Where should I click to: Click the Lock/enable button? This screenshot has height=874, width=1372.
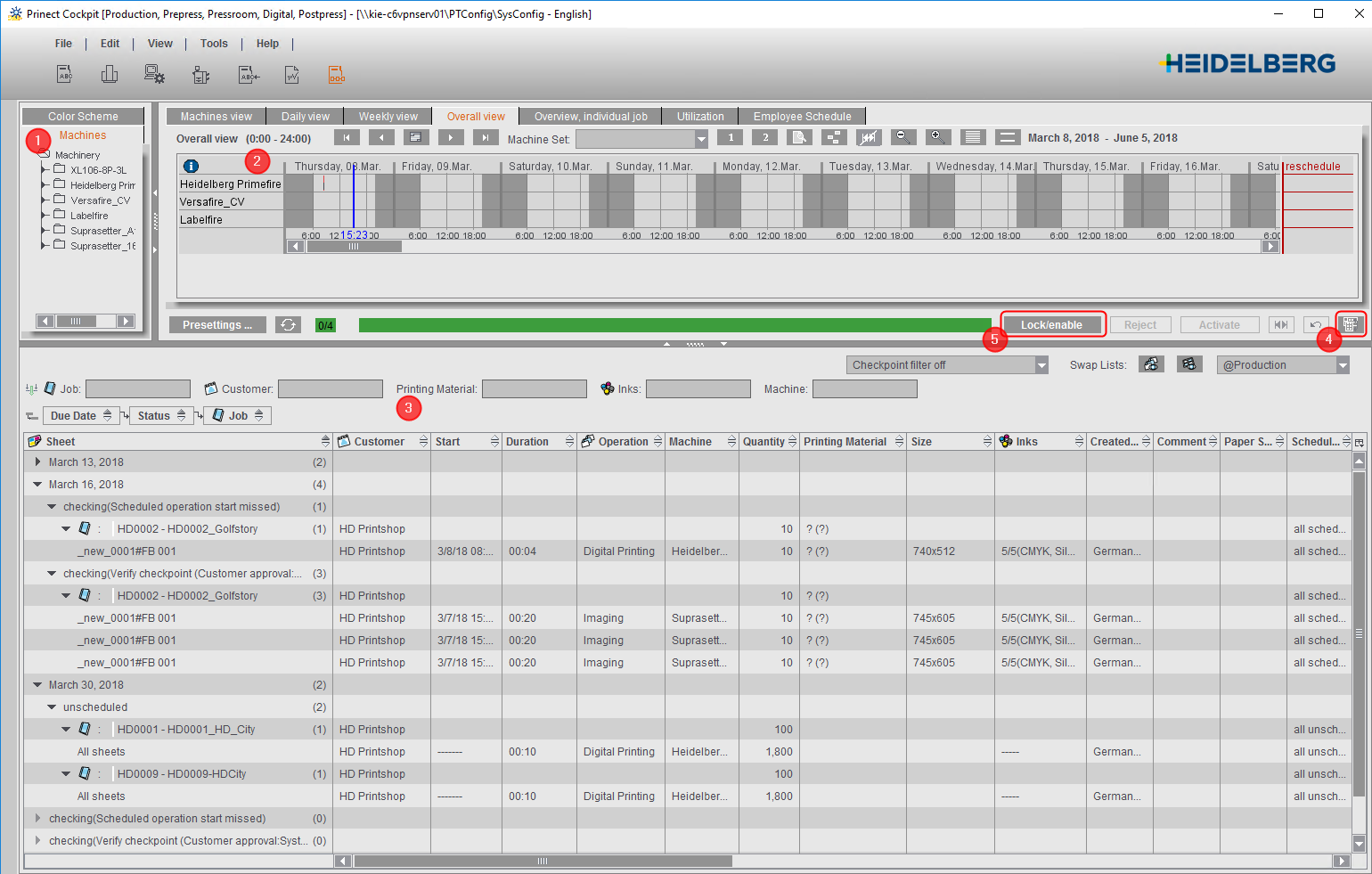click(x=1051, y=325)
